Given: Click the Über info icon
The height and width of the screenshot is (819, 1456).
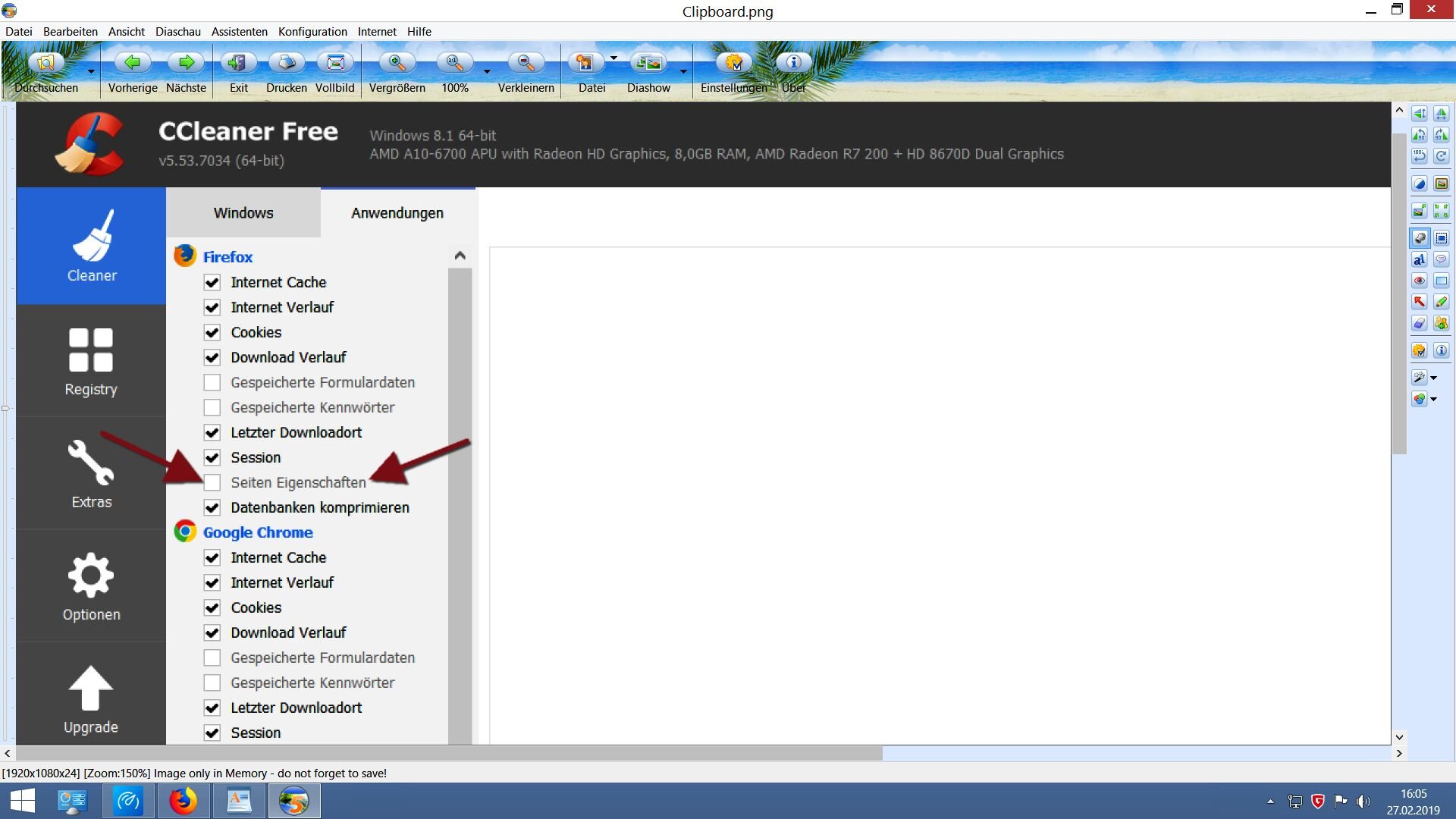Looking at the screenshot, I should pos(793,63).
